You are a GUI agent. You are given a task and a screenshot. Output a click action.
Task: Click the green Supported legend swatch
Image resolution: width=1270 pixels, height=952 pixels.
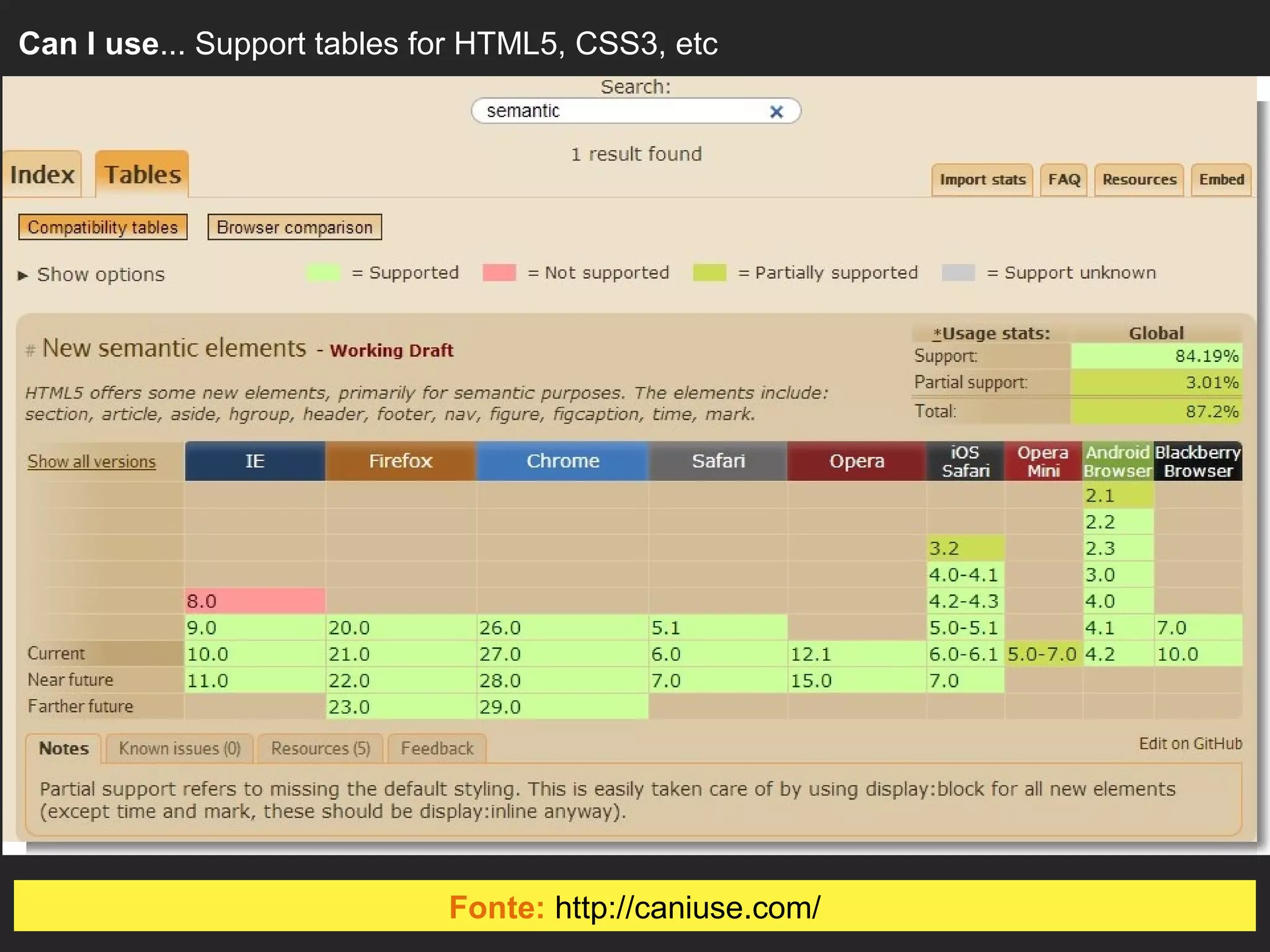click(x=323, y=273)
